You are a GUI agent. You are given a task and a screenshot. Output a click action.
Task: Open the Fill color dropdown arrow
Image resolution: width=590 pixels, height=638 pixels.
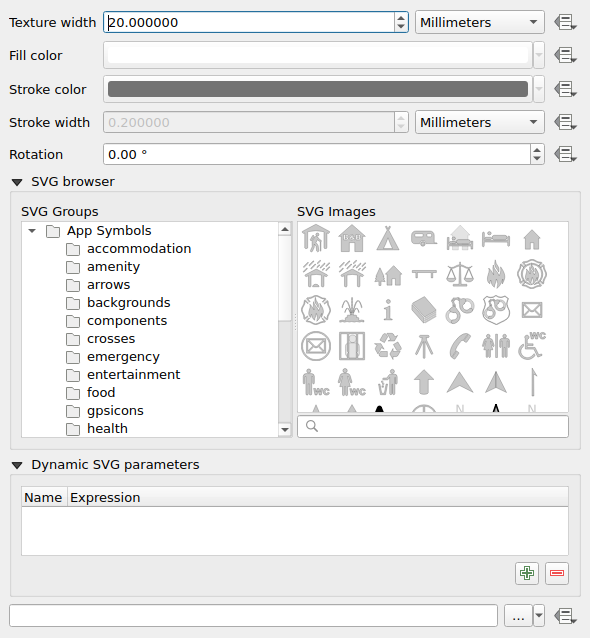point(539,55)
